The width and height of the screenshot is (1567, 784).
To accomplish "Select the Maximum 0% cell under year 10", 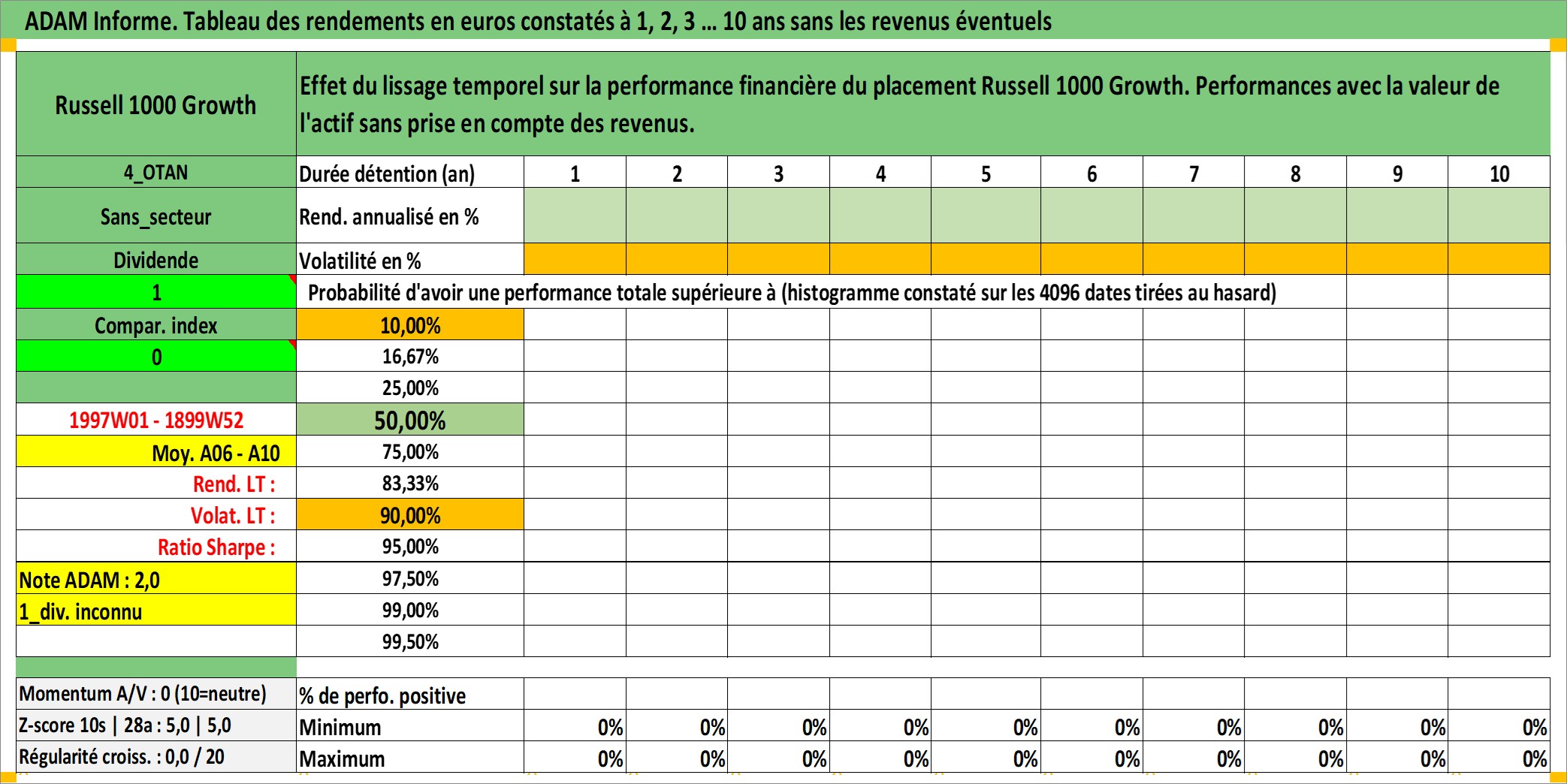I will pyautogui.click(x=1499, y=758).
